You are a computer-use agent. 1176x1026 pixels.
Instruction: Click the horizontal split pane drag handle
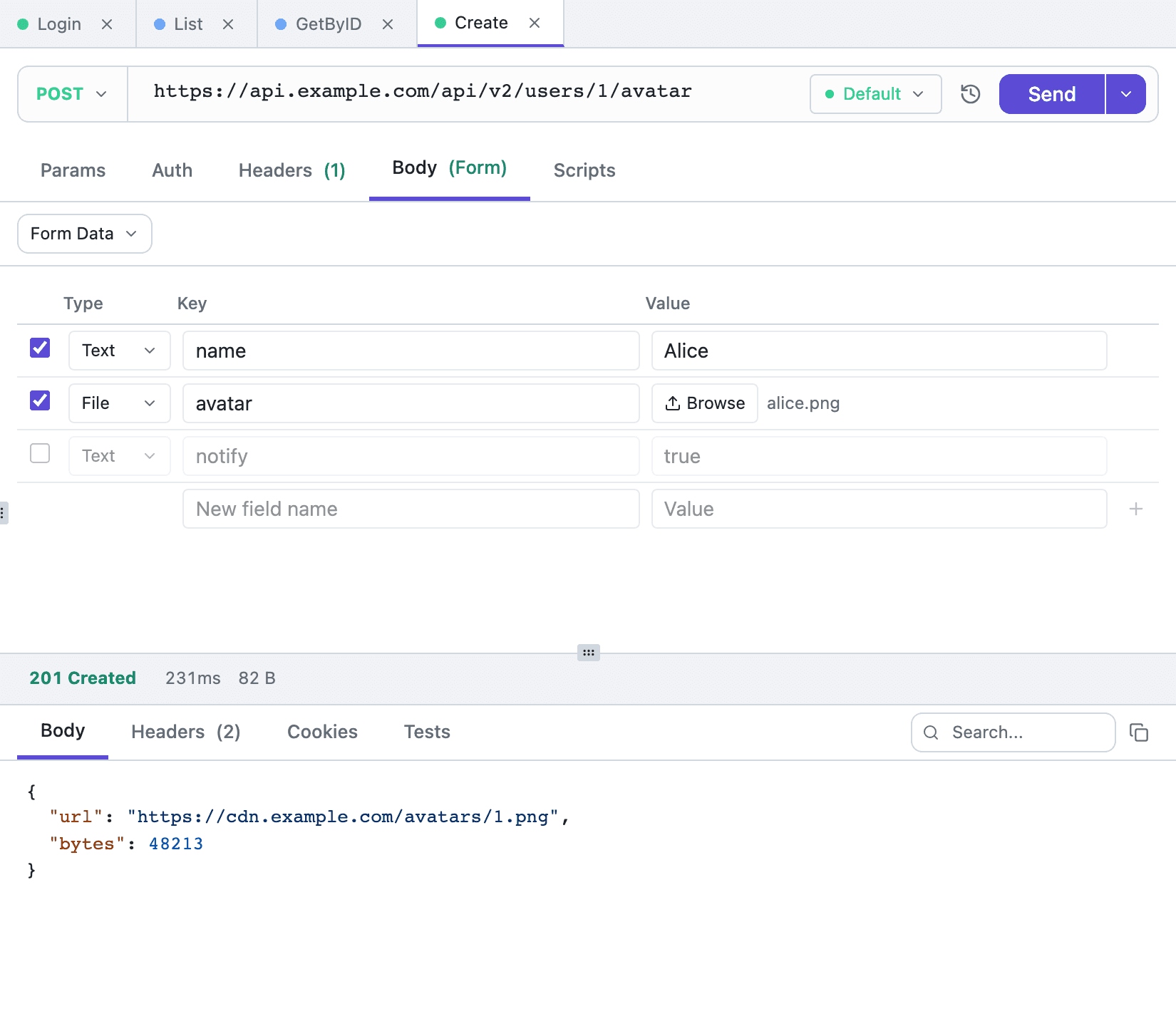[x=589, y=653]
